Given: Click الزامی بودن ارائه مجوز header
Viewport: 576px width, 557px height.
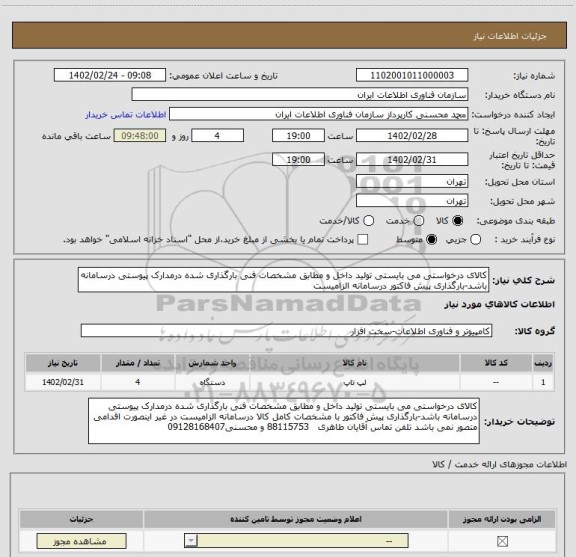Looking at the screenshot, I should [x=502, y=519].
